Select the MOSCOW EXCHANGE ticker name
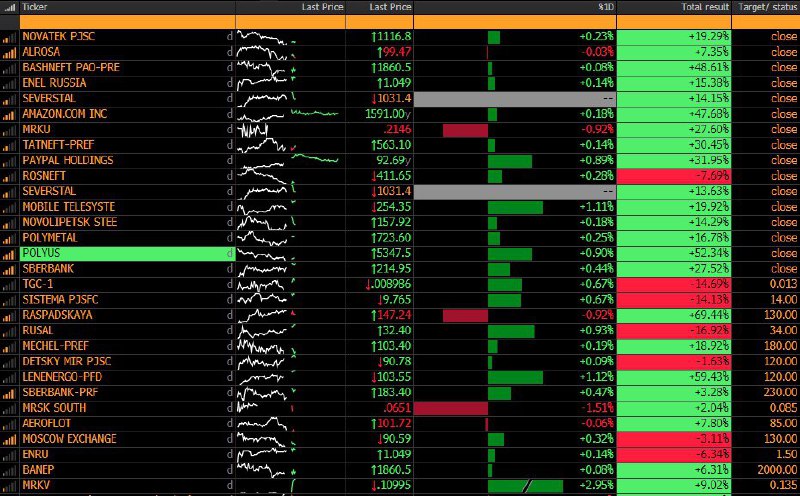 69,439
